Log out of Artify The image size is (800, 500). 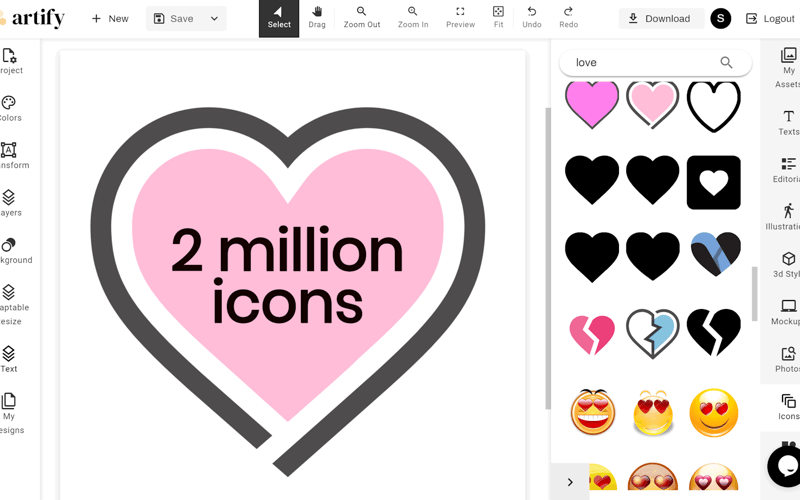(770, 18)
